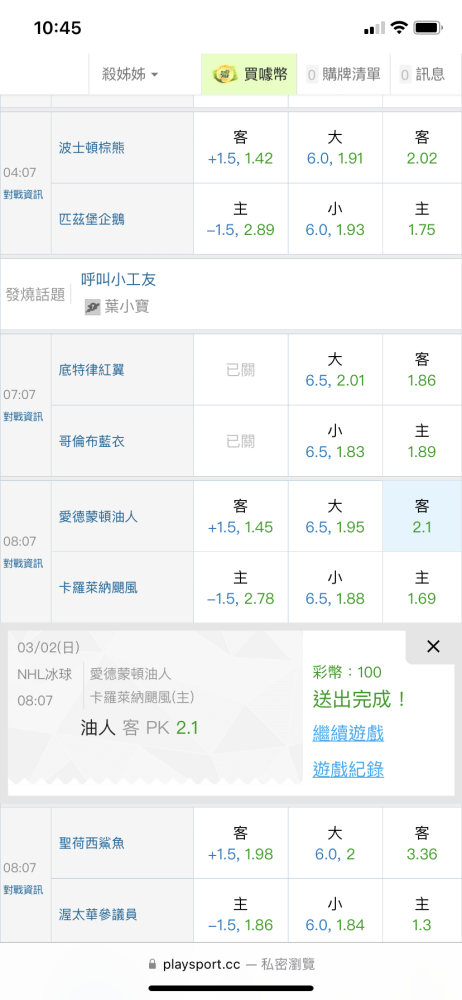Toggle the selected 油人 客 2.1 cell
The image size is (462, 1000).
tap(422, 517)
